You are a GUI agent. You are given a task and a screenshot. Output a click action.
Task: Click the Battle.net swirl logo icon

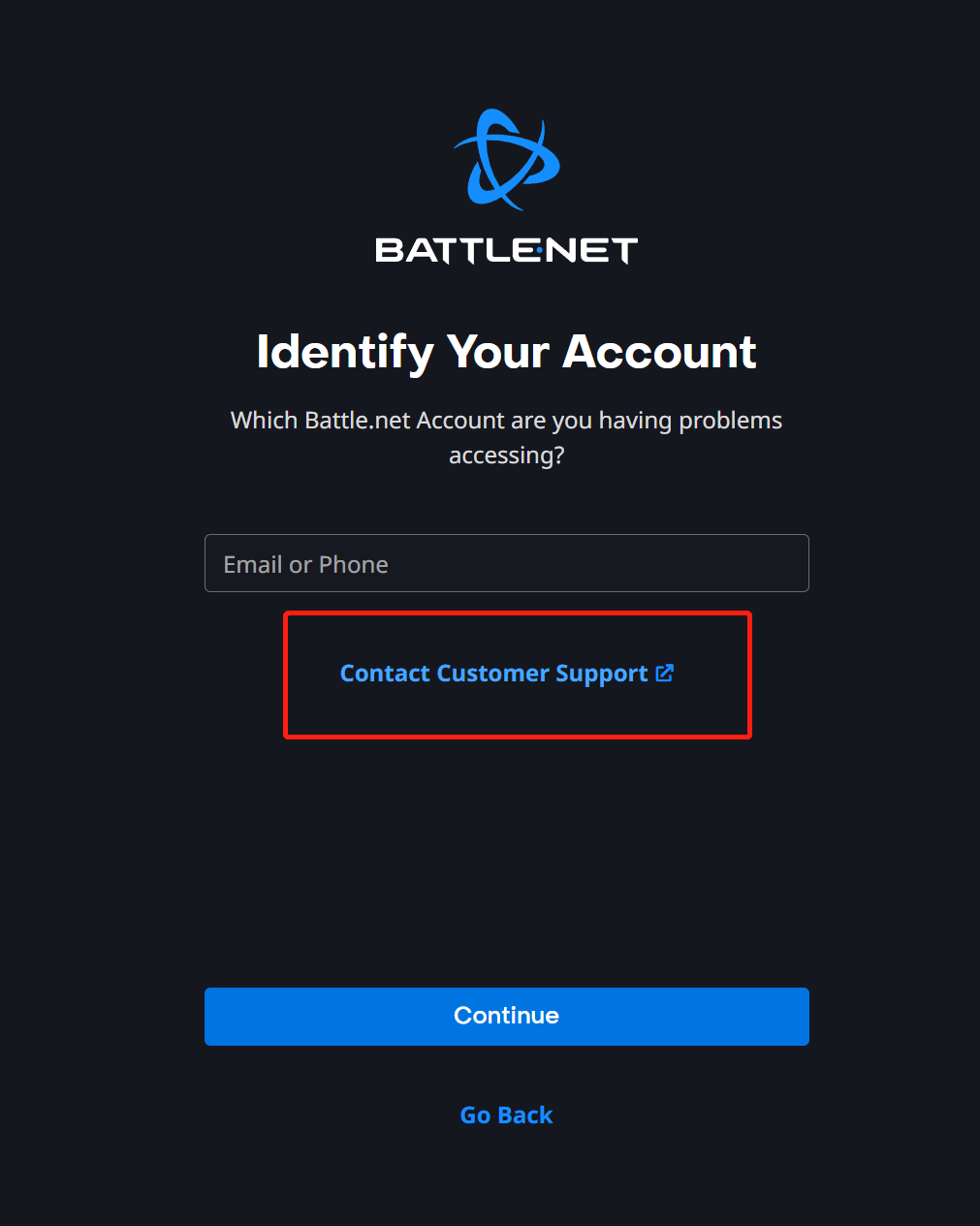coord(506,160)
